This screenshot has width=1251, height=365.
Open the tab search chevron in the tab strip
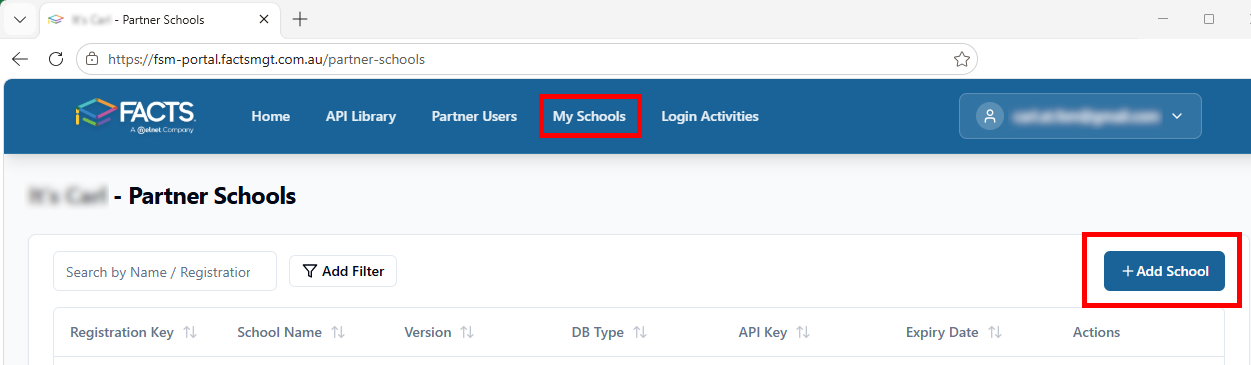point(20,19)
